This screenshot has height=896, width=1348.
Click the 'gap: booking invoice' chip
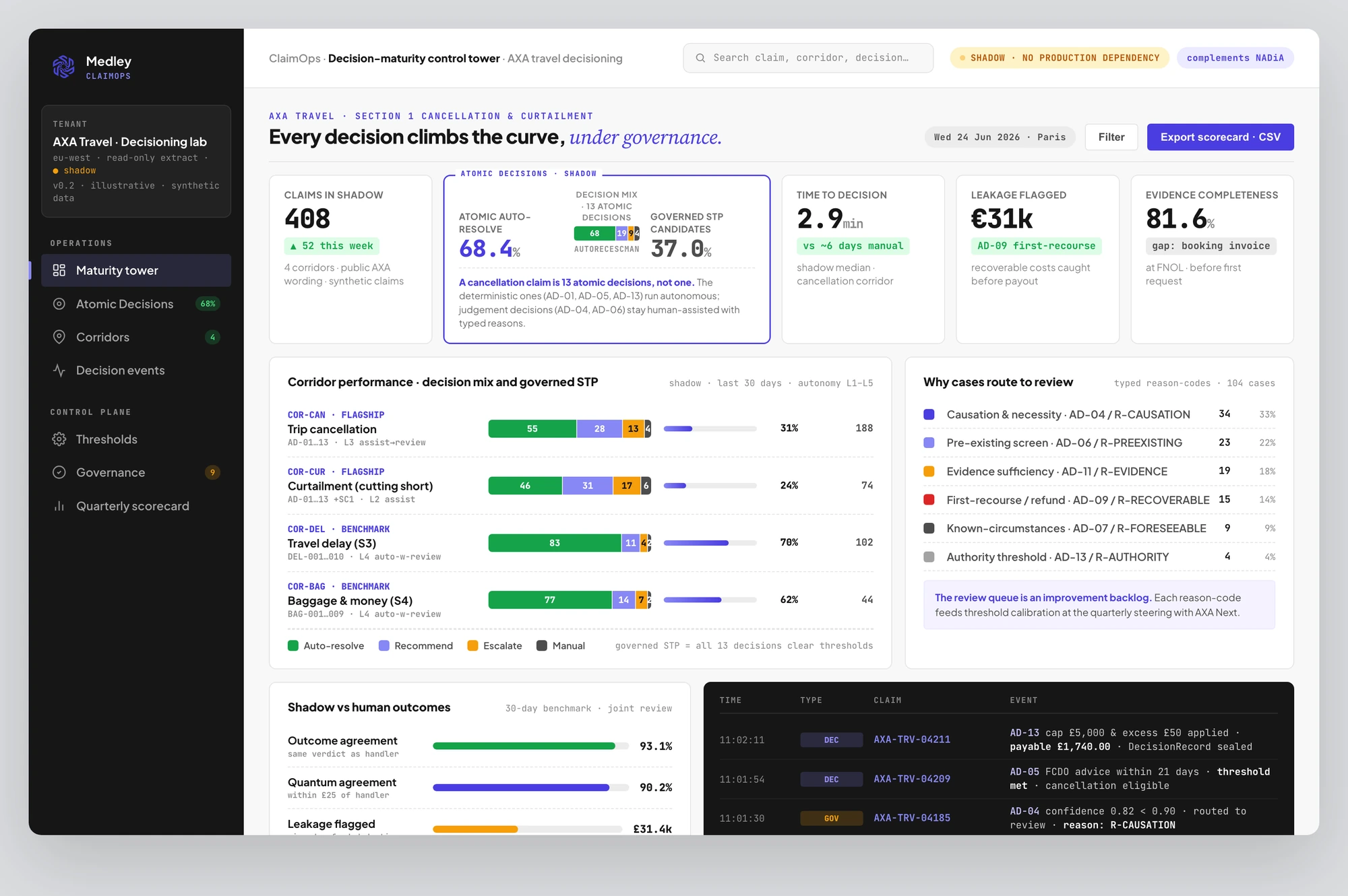1211,246
